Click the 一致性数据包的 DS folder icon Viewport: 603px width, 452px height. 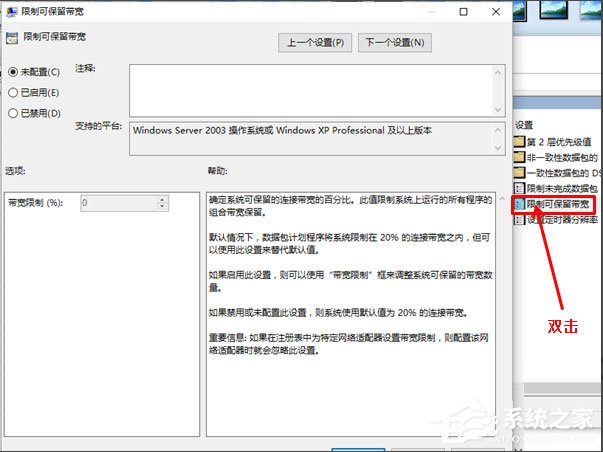(518, 172)
